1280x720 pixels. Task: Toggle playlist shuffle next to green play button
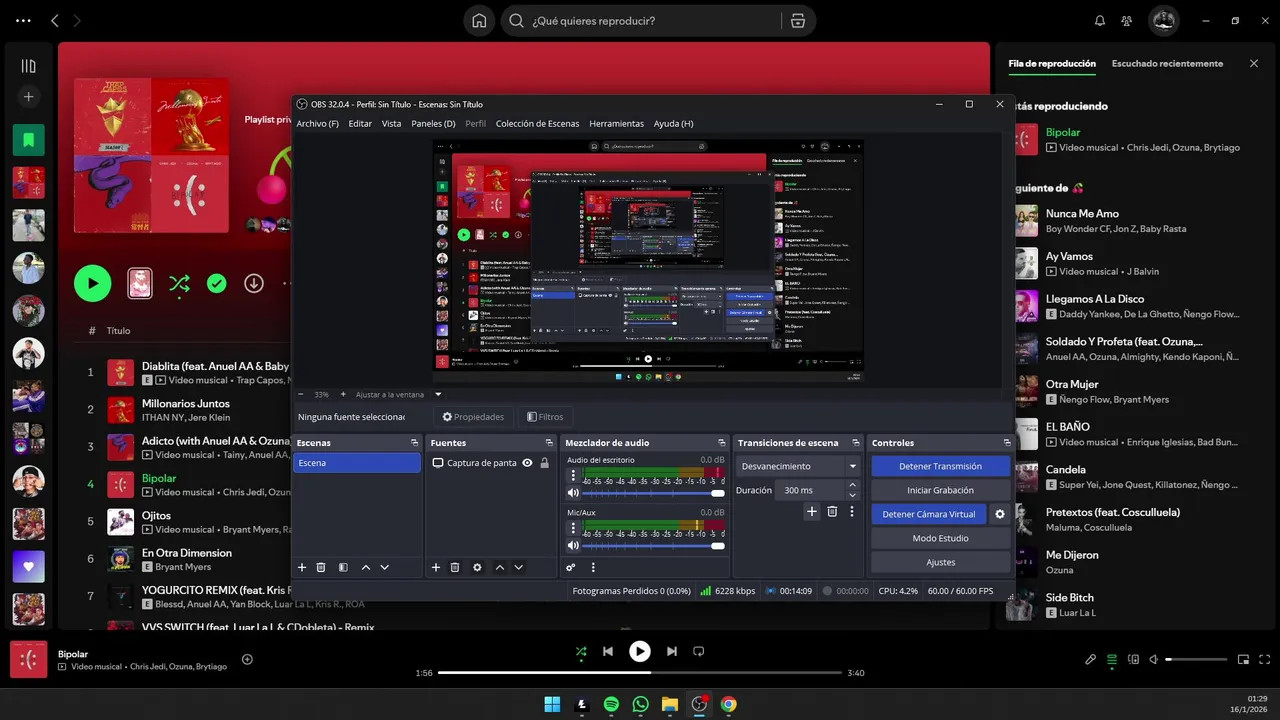tap(179, 284)
